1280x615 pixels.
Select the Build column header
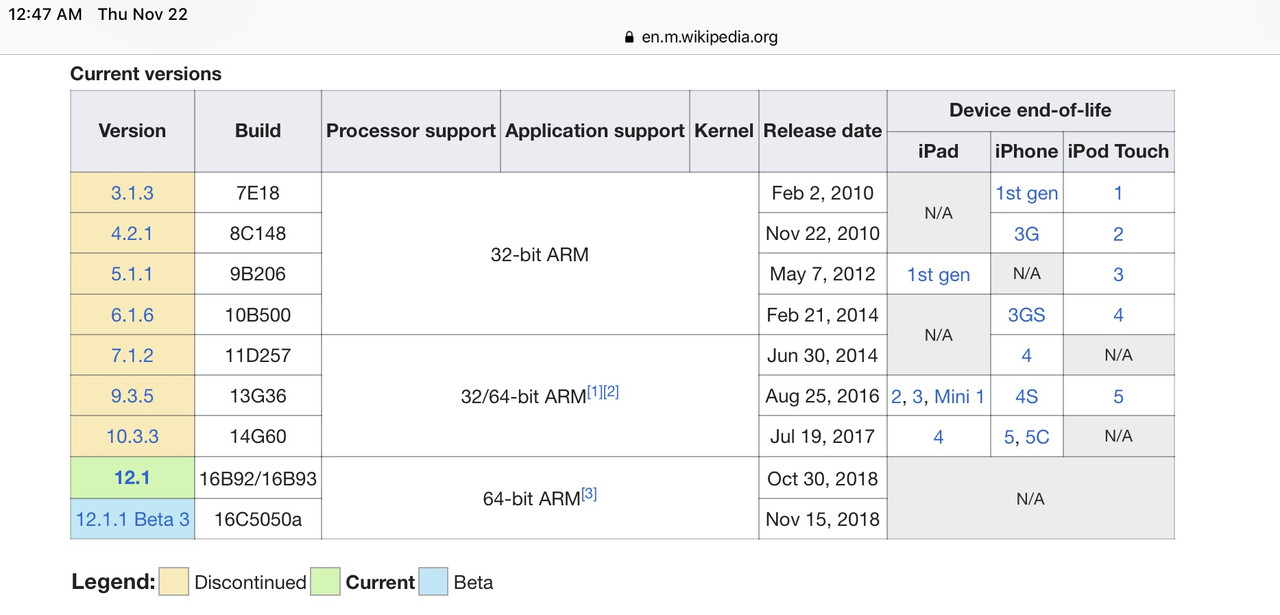point(258,130)
